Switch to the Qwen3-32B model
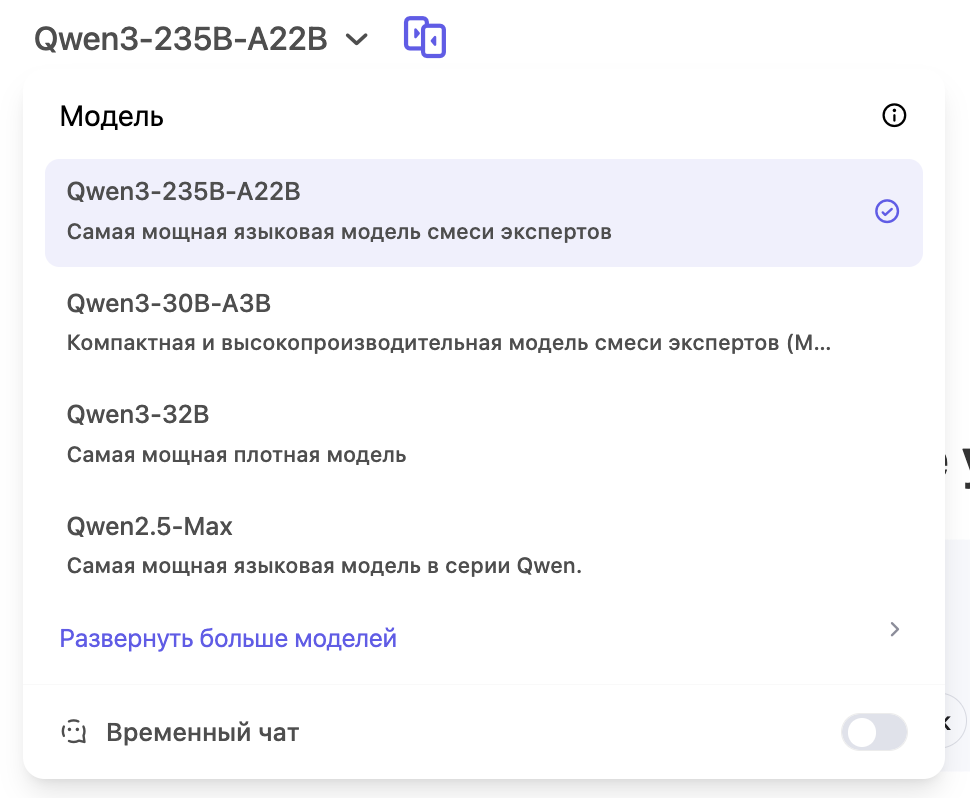The height and width of the screenshot is (798, 970). point(138,414)
